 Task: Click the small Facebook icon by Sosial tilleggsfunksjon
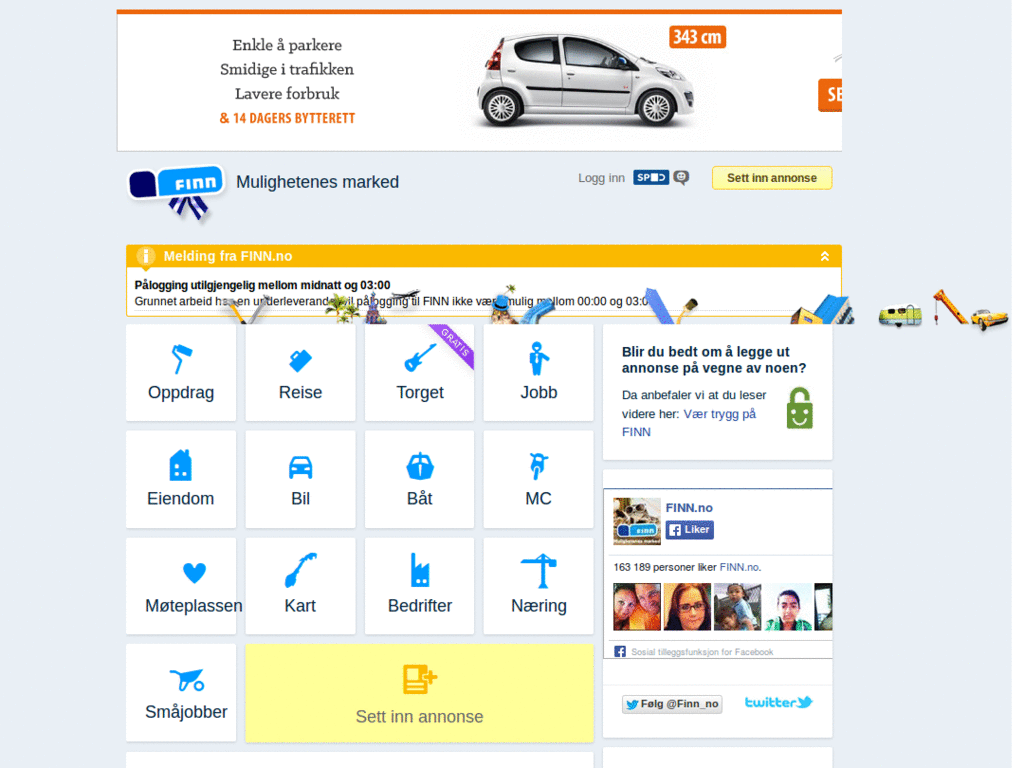(x=620, y=652)
